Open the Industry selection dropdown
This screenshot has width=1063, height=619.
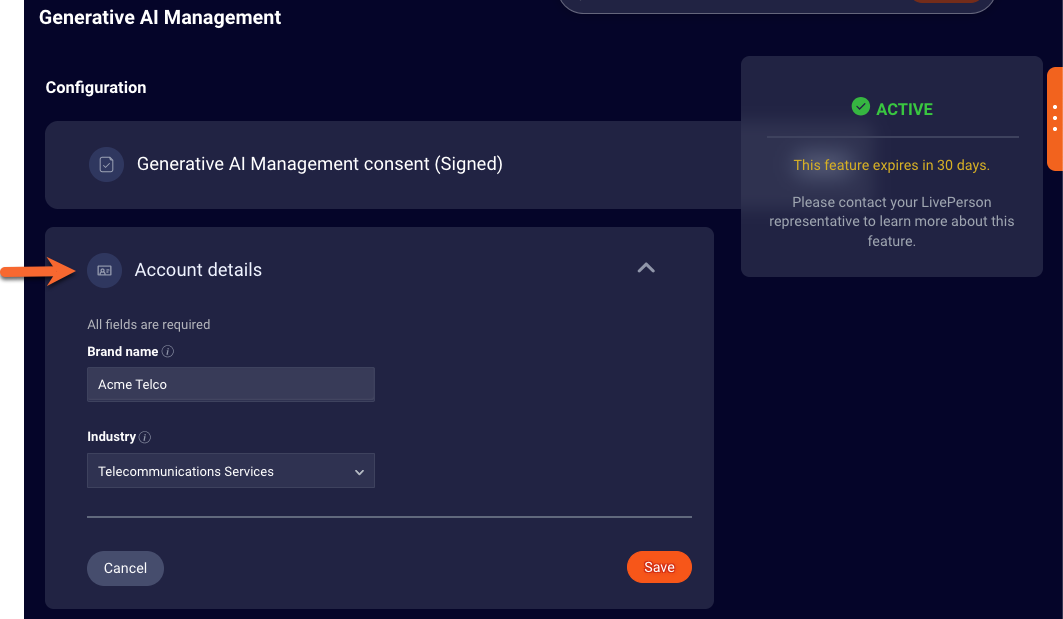pyautogui.click(x=230, y=470)
